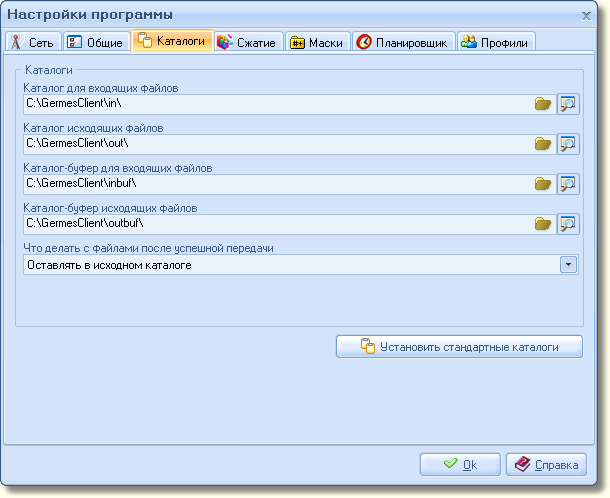Confirm settings with the Ok button
Image resolution: width=610 pixels, height=498 pixels.
pos(460,464)
